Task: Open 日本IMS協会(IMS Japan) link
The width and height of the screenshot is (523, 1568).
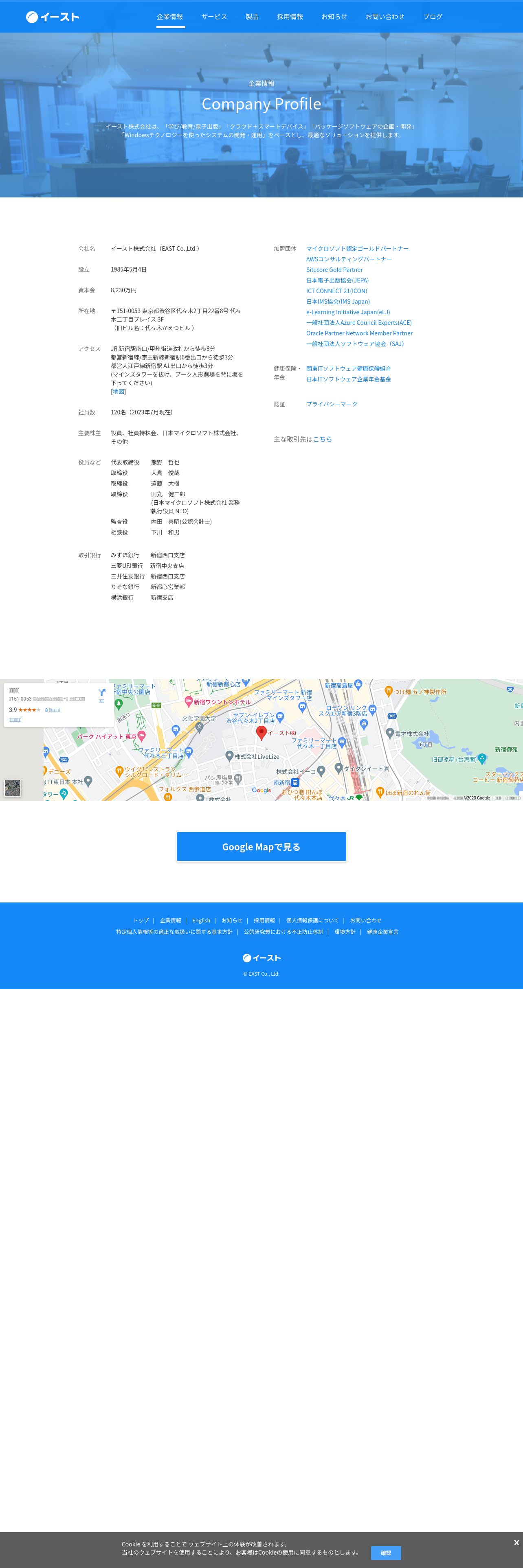Action: pyautogui.click(x=338, y=301)
